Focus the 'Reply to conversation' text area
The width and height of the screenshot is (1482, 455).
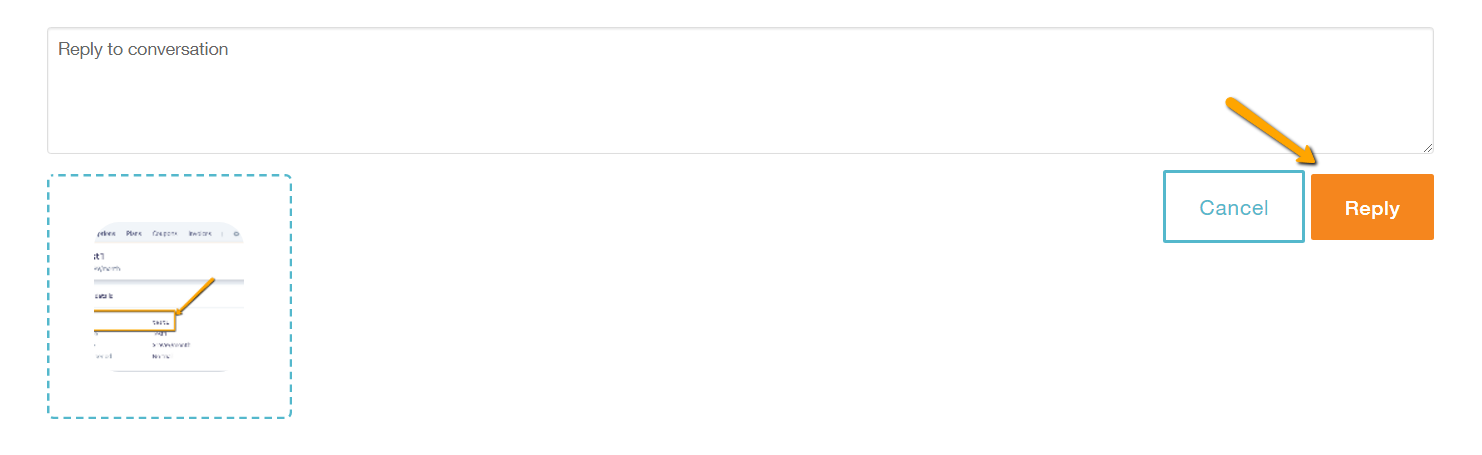click(740, 90)
